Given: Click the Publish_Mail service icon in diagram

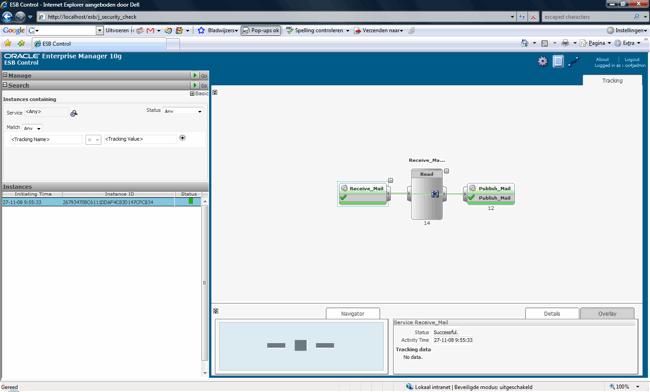Looking at the screenshot, I should [473, 188].
